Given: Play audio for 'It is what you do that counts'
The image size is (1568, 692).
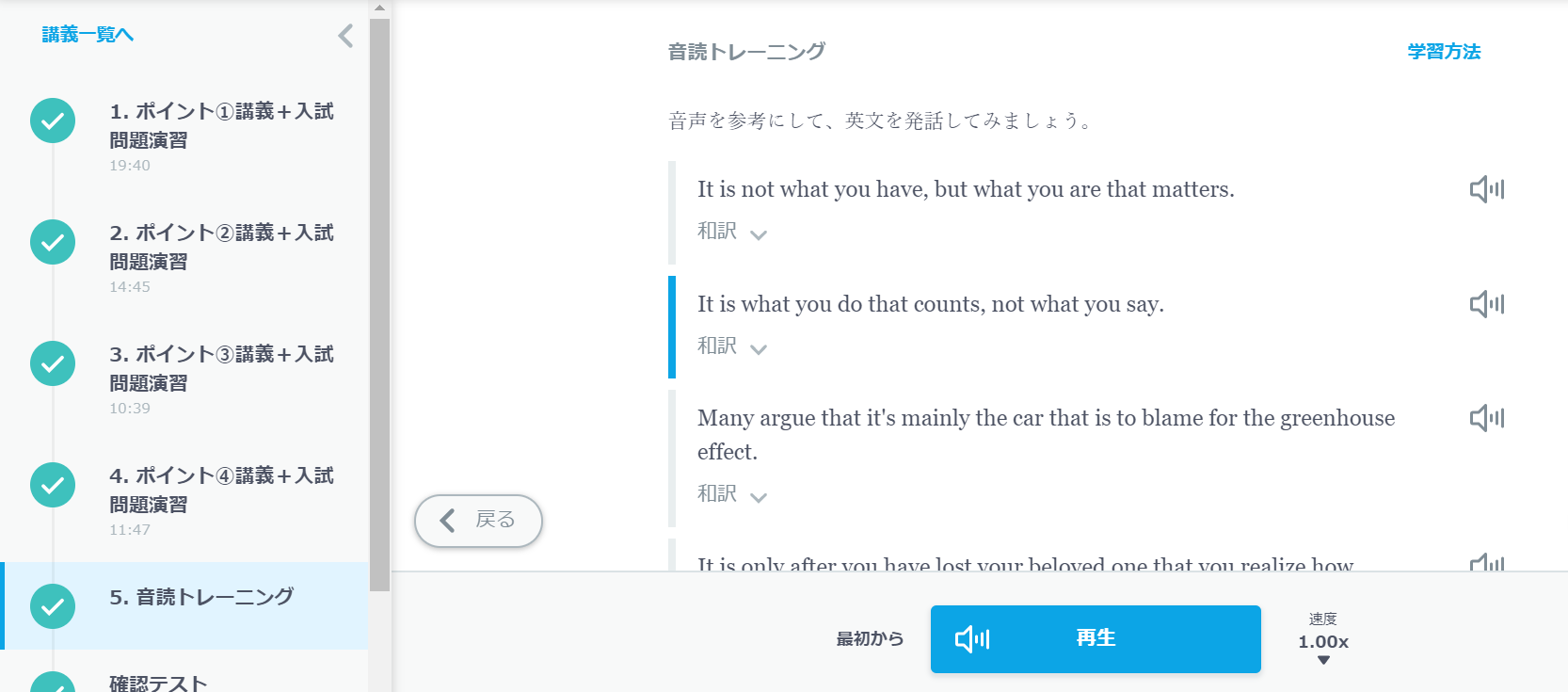Looking at the screenshot, I should coord(1486,303).
